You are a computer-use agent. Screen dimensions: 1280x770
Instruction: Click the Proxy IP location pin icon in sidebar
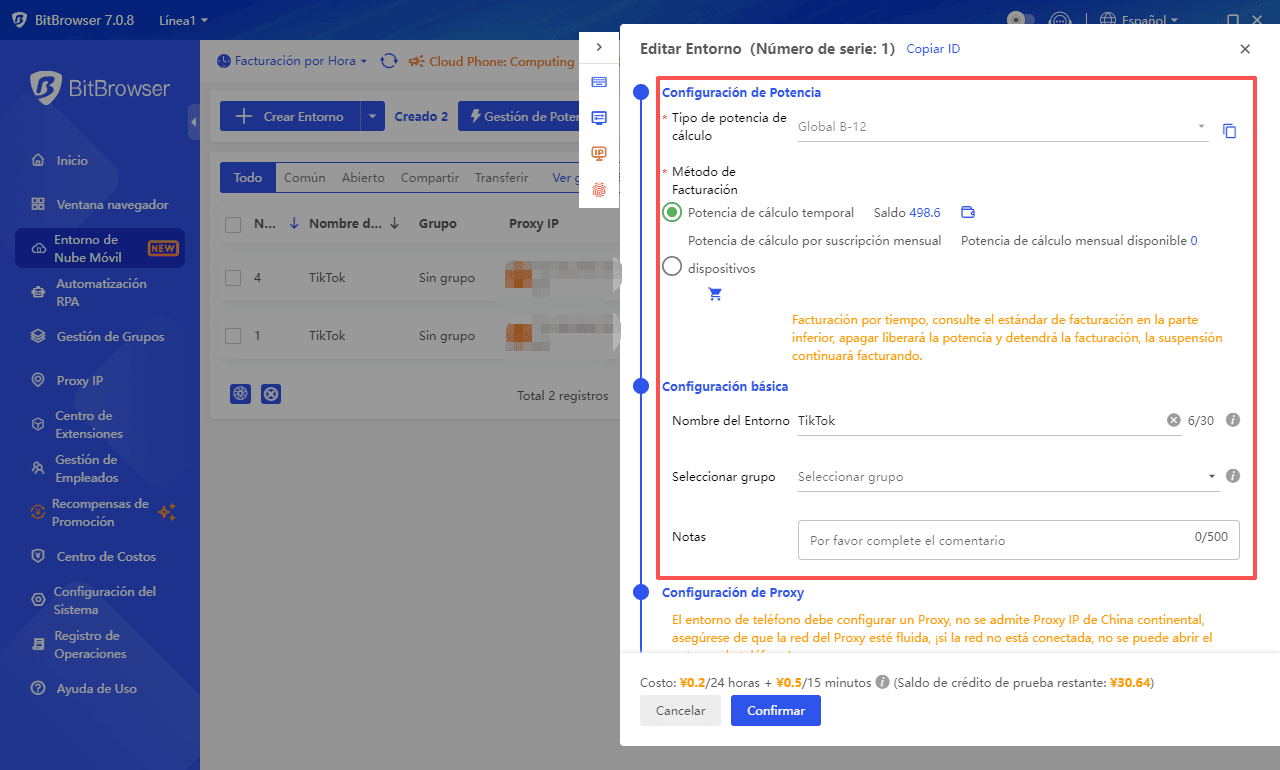[x=38, y=381]
